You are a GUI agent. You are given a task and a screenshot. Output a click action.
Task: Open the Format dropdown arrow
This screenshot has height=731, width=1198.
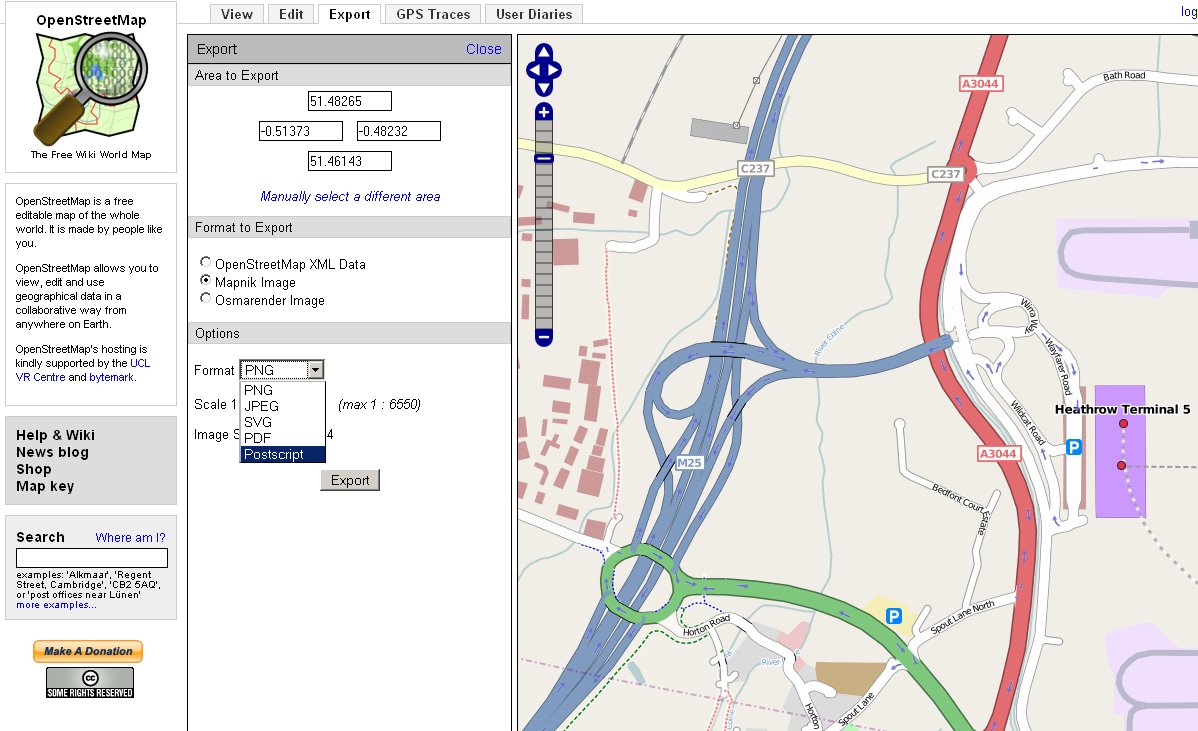click(315, 370)
